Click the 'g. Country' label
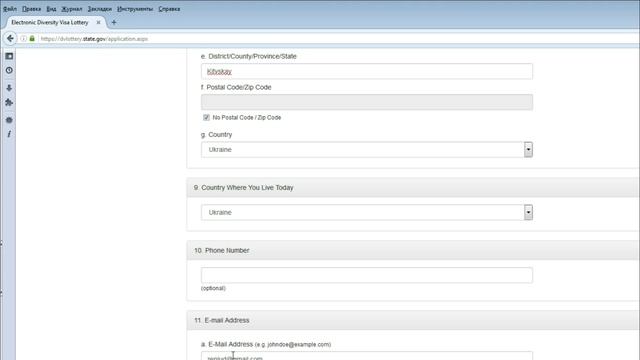Image resolution: width=640 pixels, height=360 pixels. click(x=216, y=135)
